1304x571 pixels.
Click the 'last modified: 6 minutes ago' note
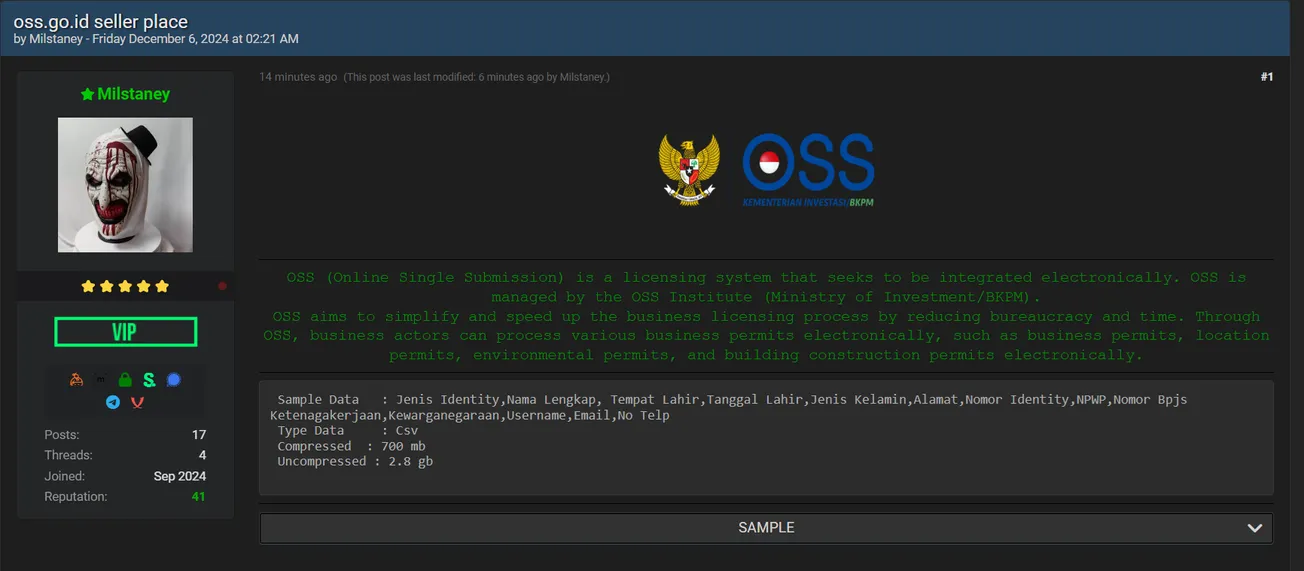(476, 77)
